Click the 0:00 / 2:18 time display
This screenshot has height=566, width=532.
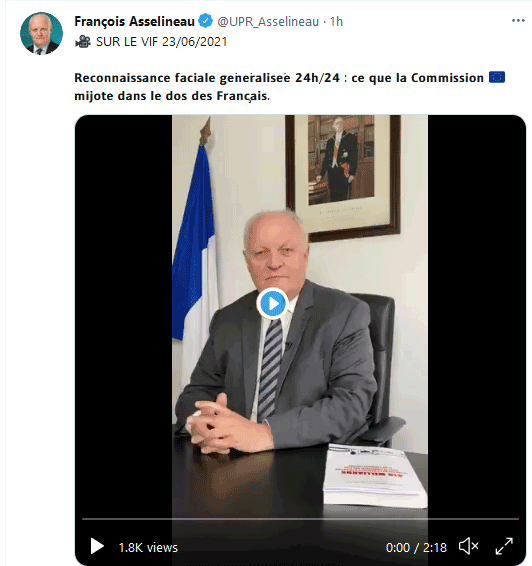(416, 548)
